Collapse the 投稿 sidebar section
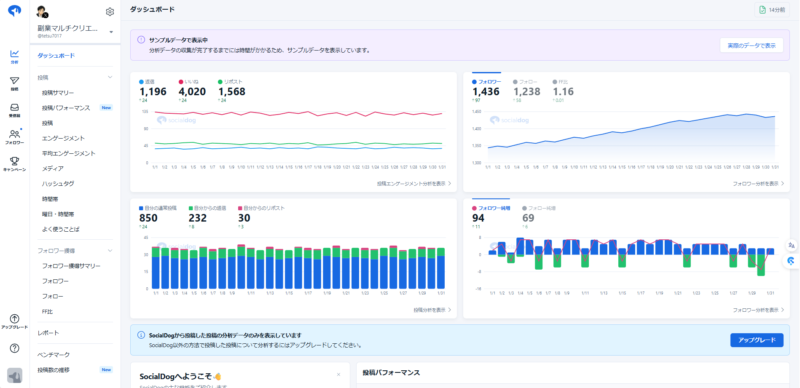The height and width of the screenshot is (388, 800). click(110, 78)
